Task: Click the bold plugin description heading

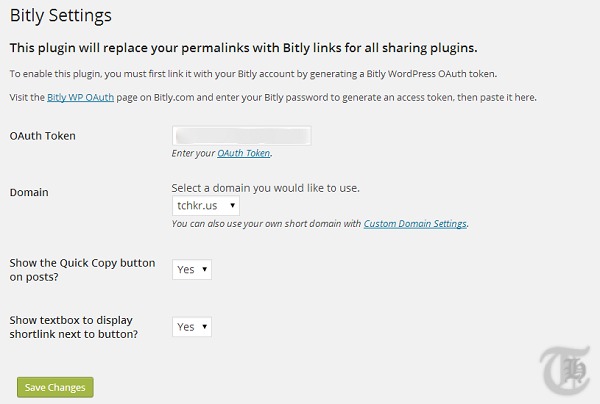Action: pos(243,48)
